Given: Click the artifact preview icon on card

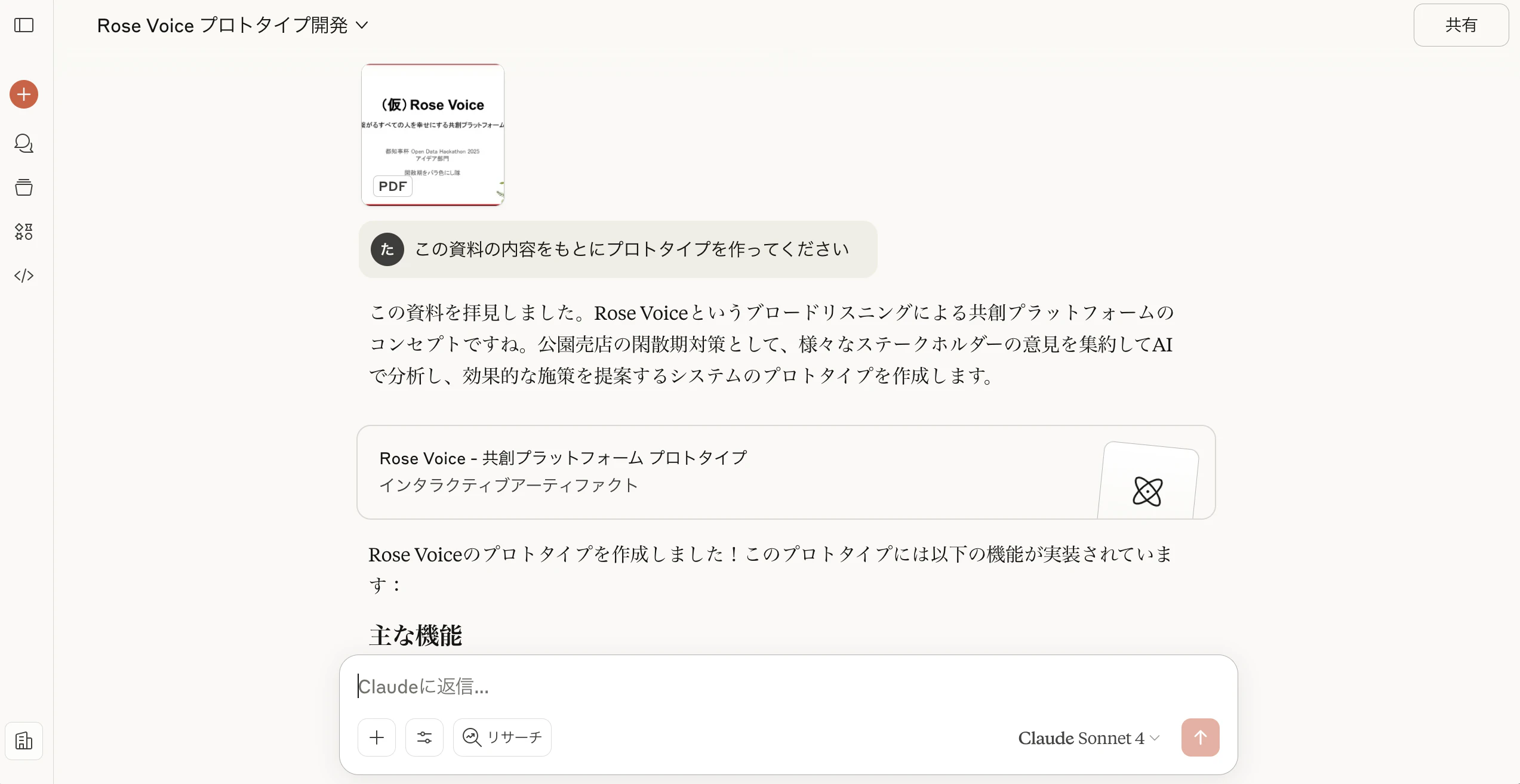Looking at the screenshot, I should (x=1147, y=490).
